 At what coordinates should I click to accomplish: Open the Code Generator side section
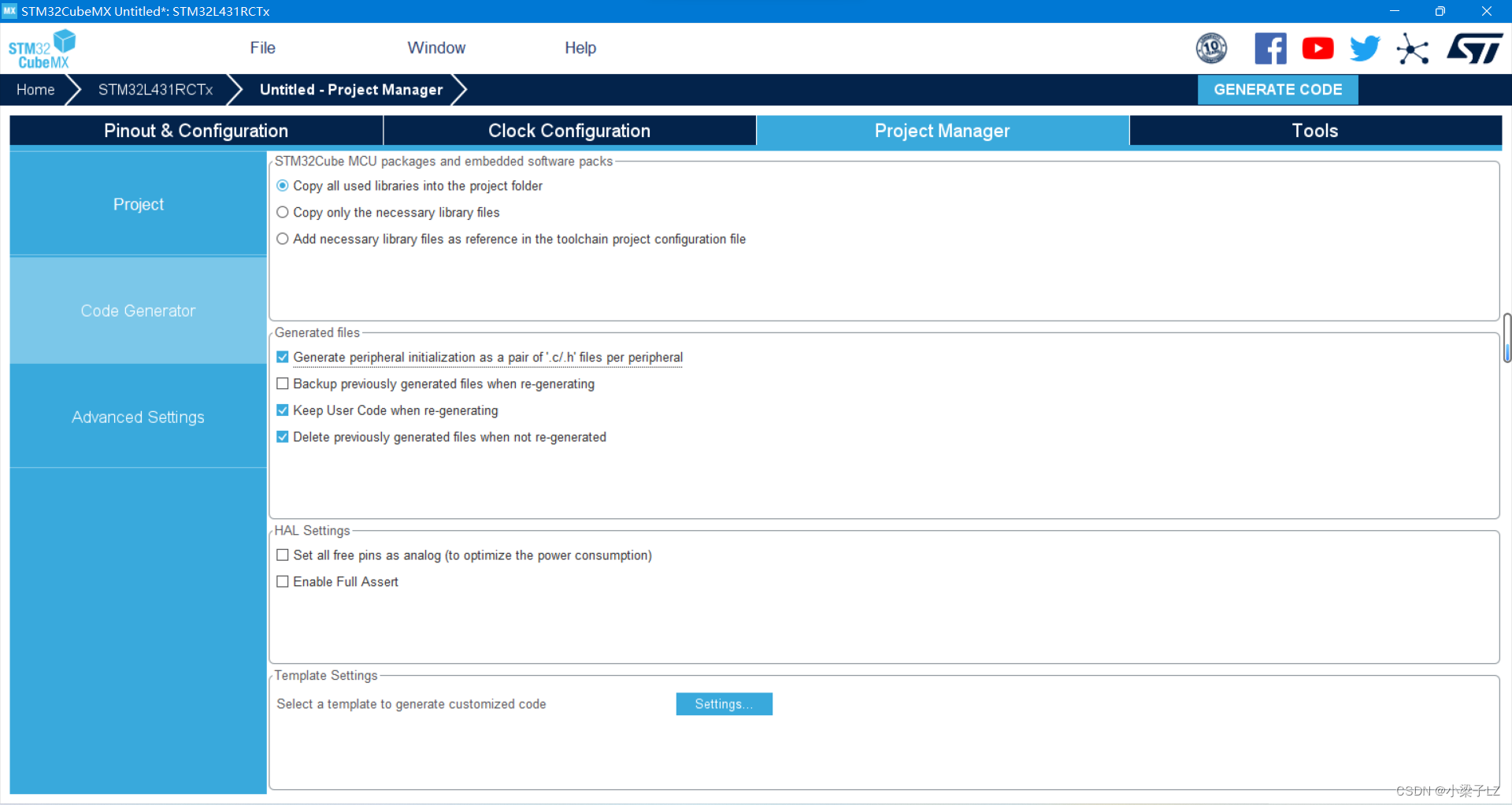point(139,311)
